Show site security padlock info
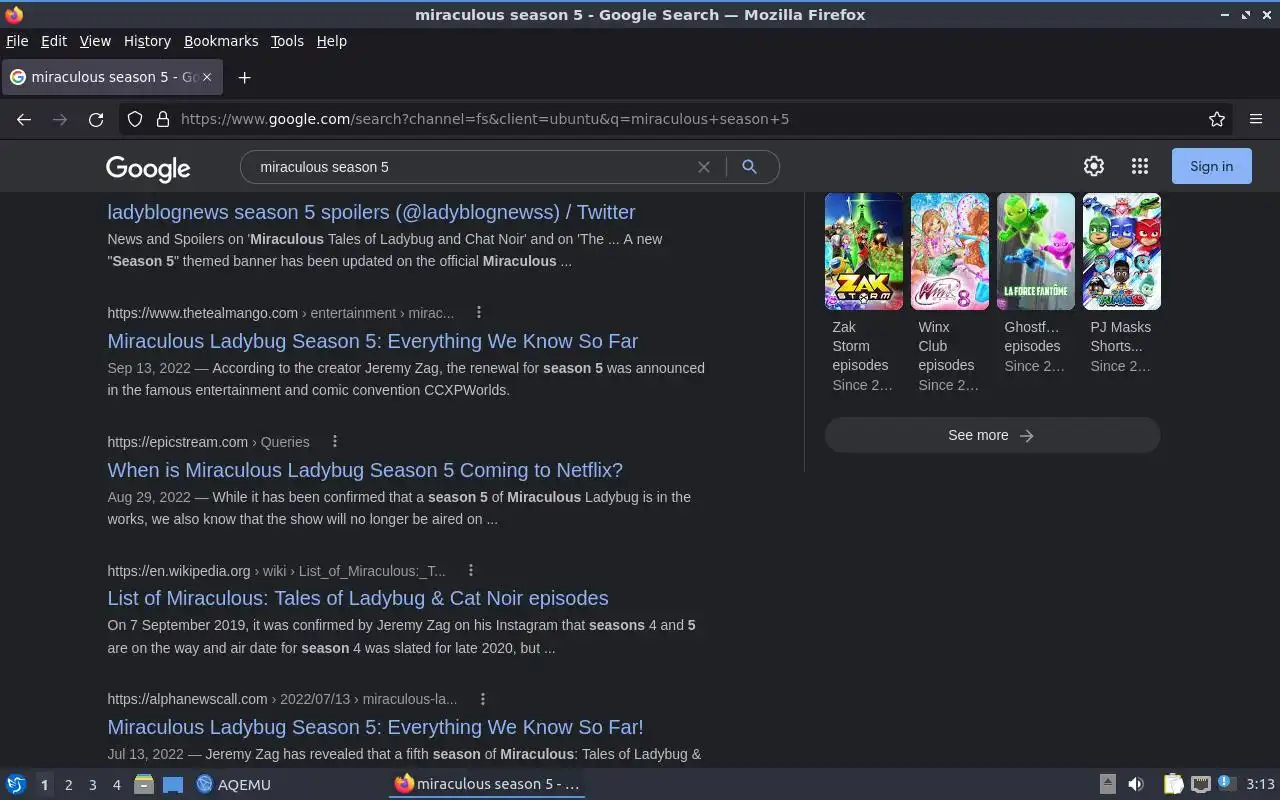This screenshot has height=800, width=1280. point(163,119)
